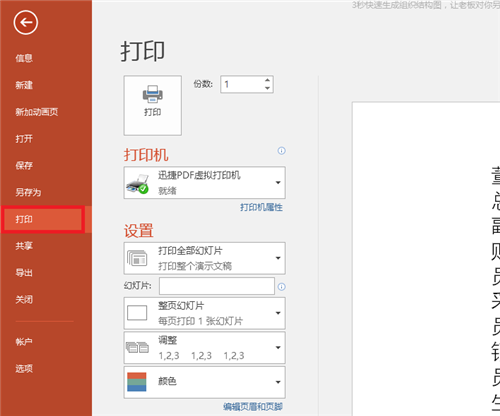Click the 就绪 printer status text

click(x=167, y=191)
